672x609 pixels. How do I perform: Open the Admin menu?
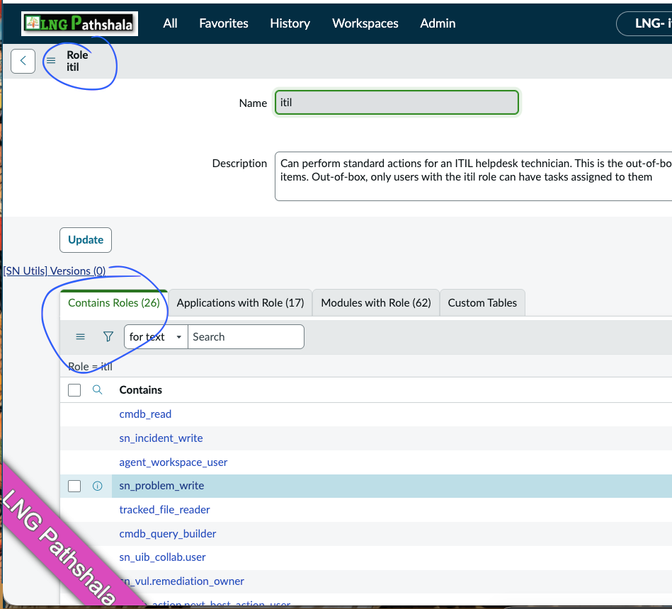438,24
